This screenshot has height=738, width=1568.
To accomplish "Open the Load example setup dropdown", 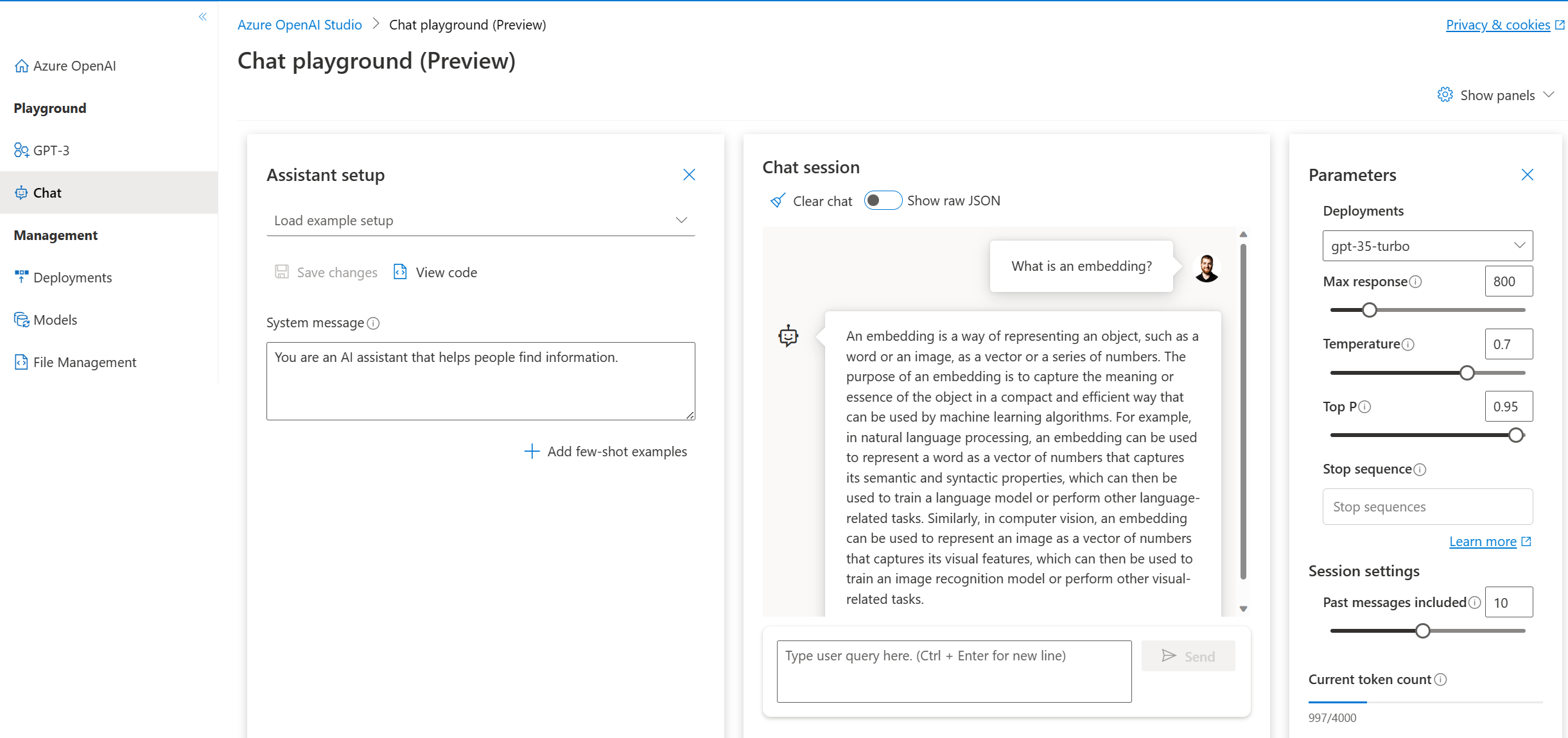I will click(480, 220).
